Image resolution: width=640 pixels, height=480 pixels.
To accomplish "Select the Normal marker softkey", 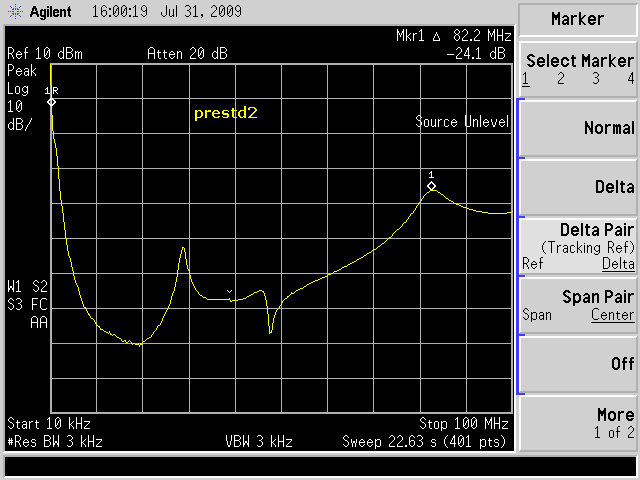I will [x=578, y=128].
